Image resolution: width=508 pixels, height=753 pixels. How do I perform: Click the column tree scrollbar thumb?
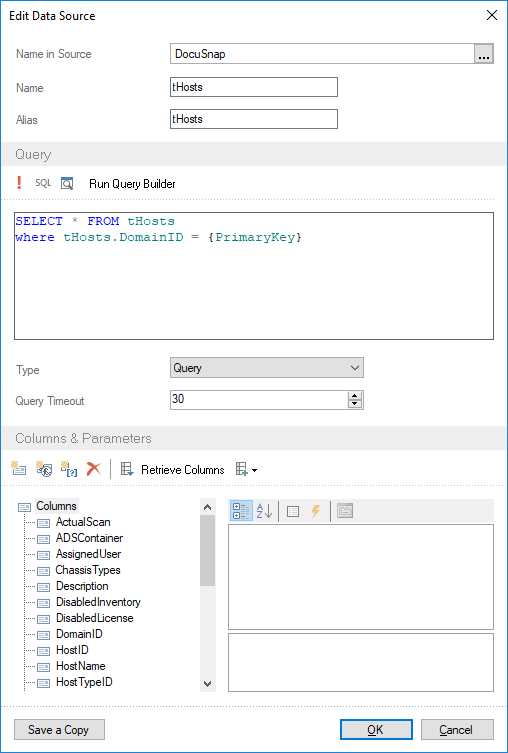click(207, 550)
